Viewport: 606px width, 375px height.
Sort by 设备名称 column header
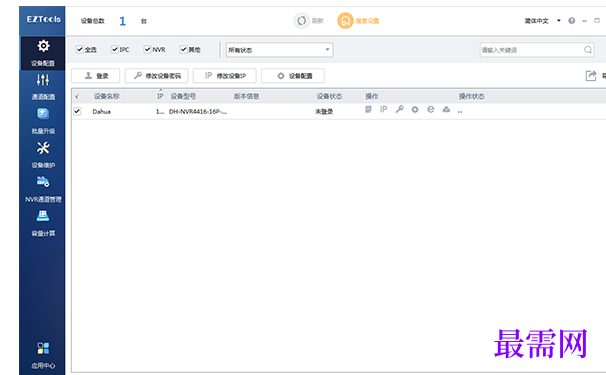click(x=107, y=96)
